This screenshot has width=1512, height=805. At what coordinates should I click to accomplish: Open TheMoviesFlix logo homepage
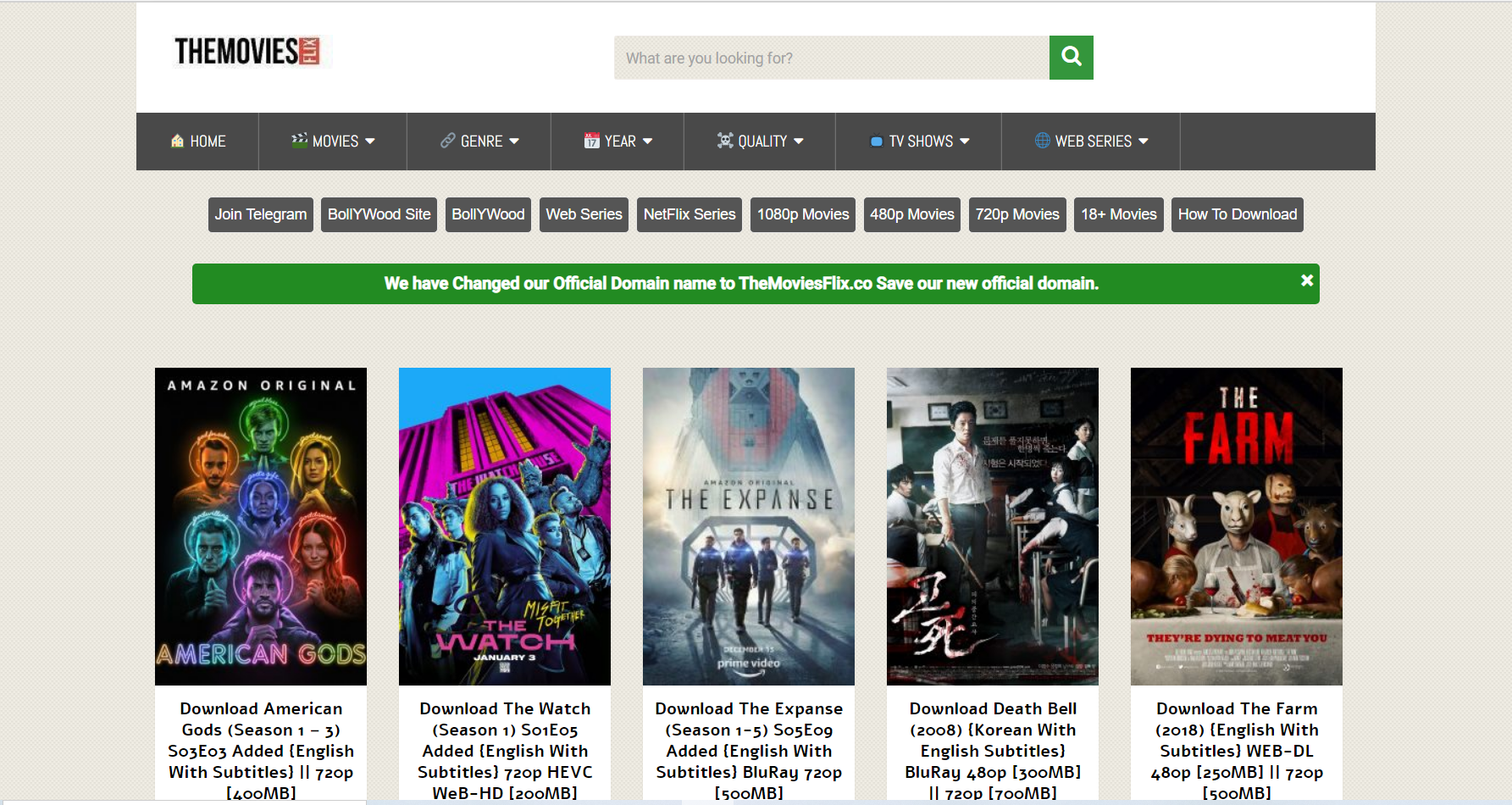click(247, 51)
